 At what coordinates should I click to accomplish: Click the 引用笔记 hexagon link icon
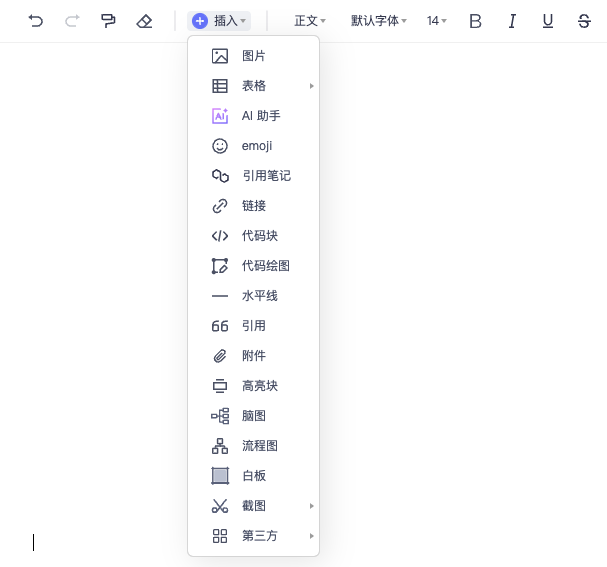tap(220, 176)
